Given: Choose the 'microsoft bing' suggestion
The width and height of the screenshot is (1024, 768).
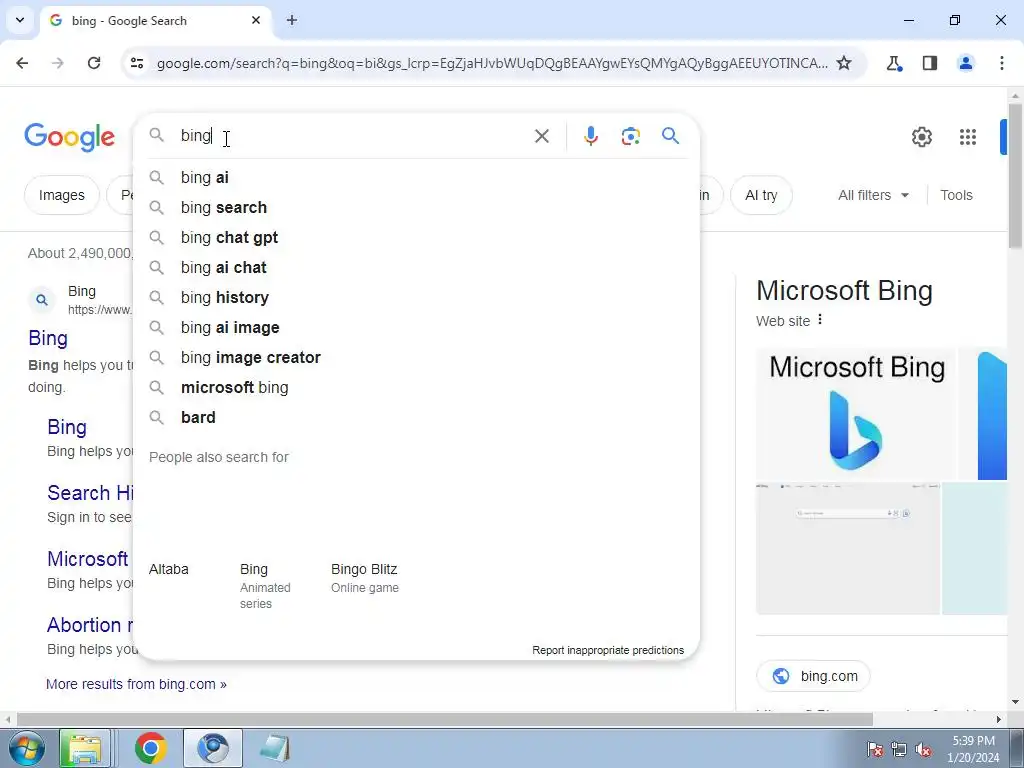Looking at the screenshot, I should 416,387.
